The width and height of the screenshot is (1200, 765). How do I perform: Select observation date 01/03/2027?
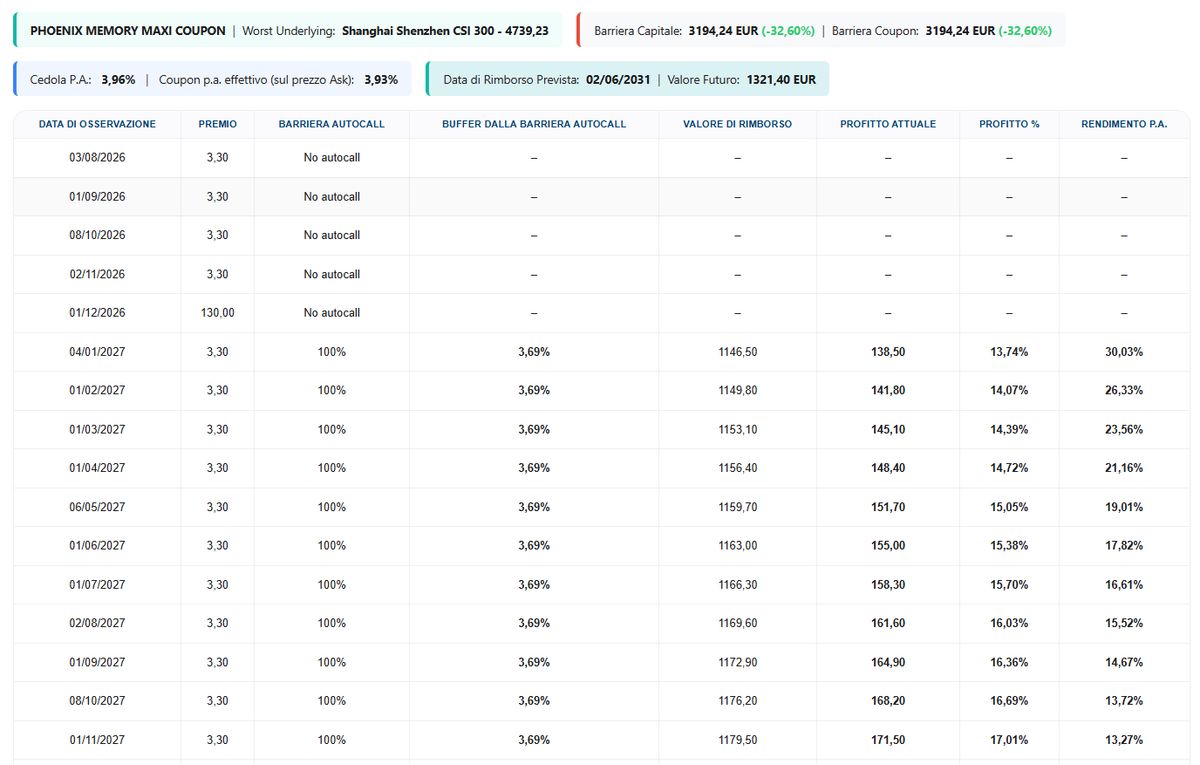coord(97,430)
